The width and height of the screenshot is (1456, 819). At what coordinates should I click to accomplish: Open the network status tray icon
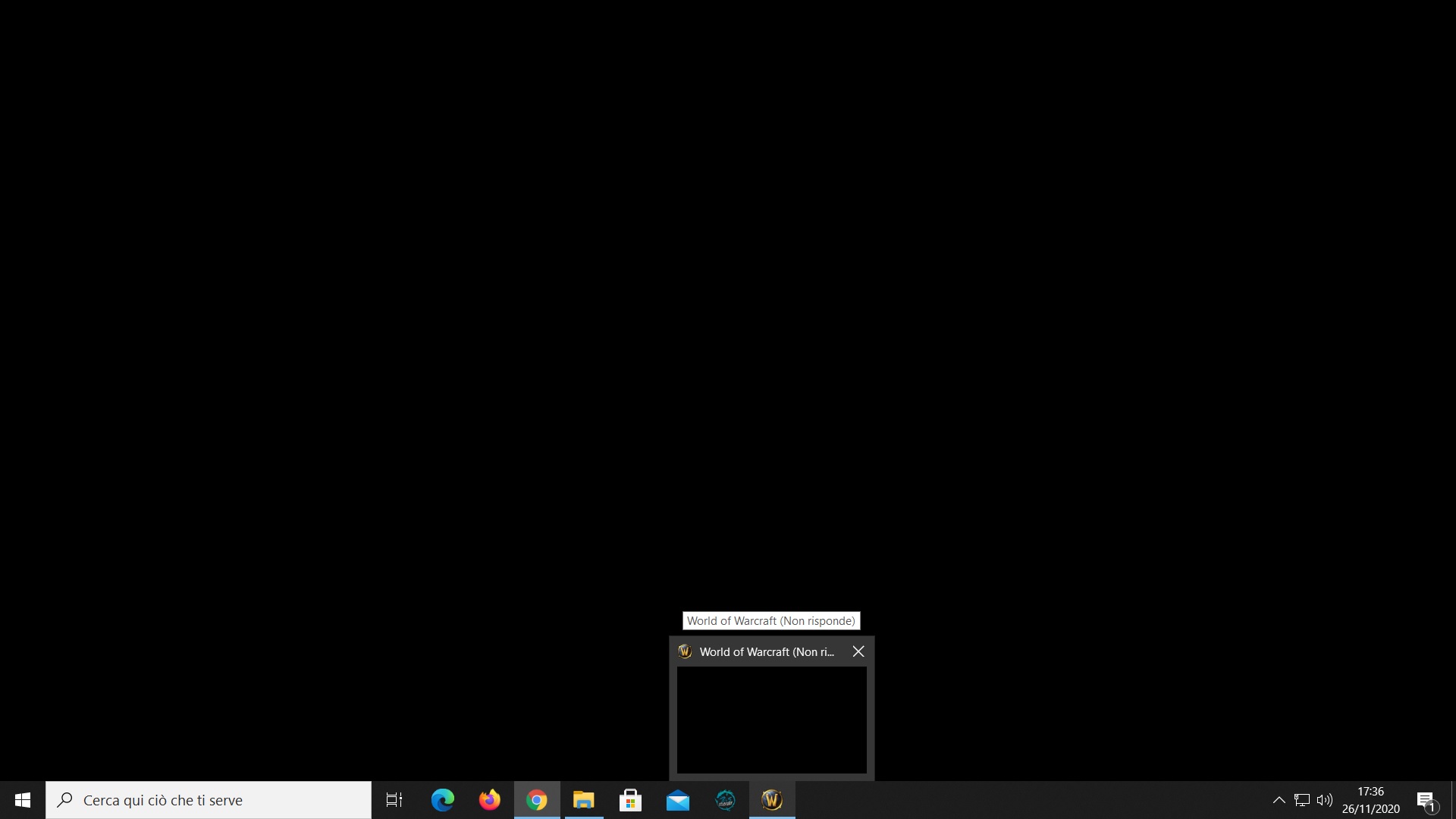1302,800
